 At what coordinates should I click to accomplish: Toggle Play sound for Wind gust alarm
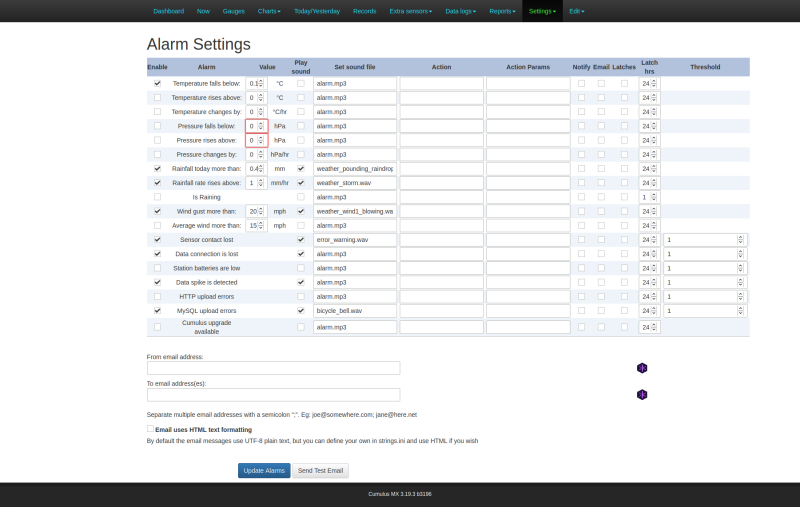[301, 211]
